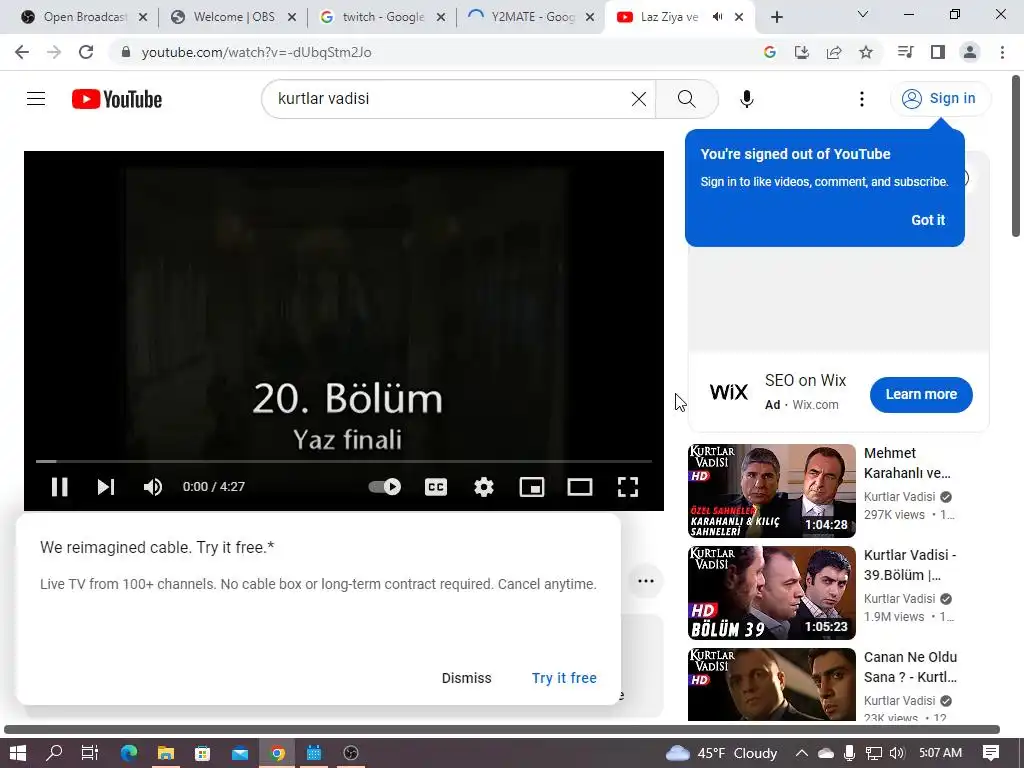The height and width of the screenshot is (768, 1024).
Task: Clear the search box with X icon
Action: coord(639,99)
